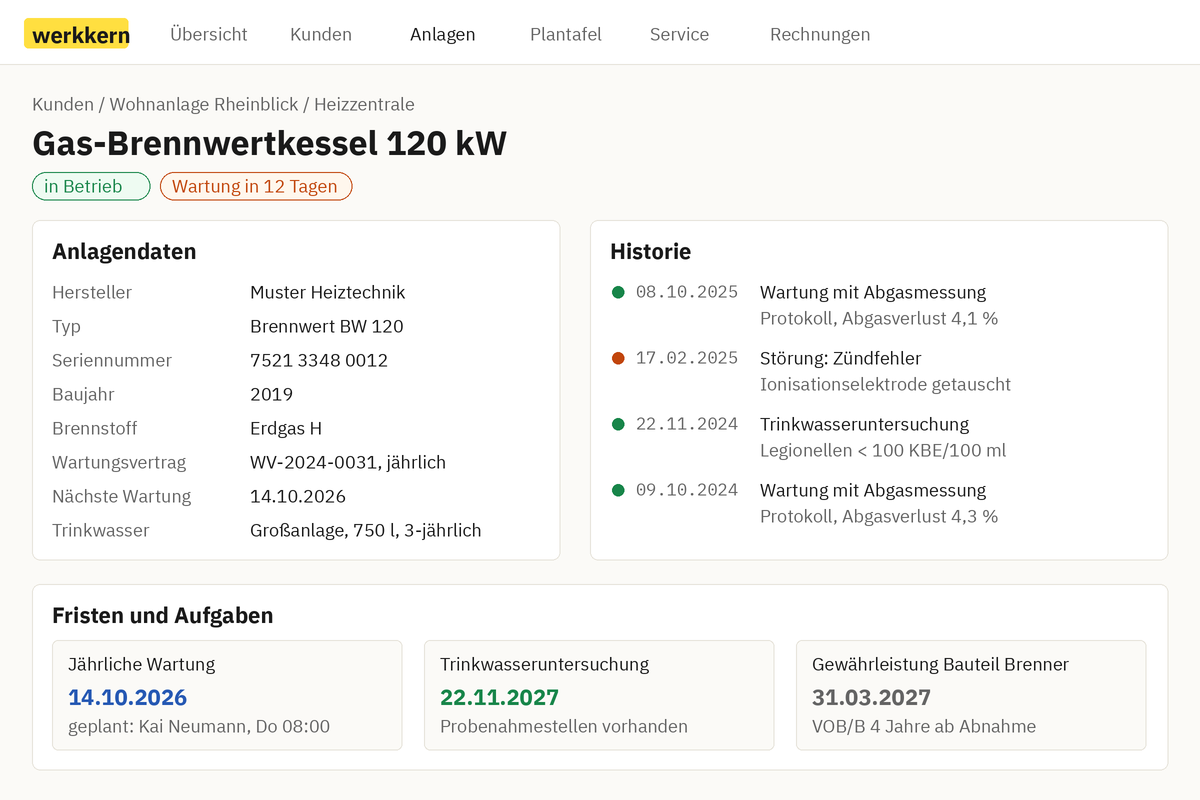The height and width of the screenshot is (800, 1200).
Task: Click the 'in Betrieb' status badge
Action: click(x=91, y=186)
